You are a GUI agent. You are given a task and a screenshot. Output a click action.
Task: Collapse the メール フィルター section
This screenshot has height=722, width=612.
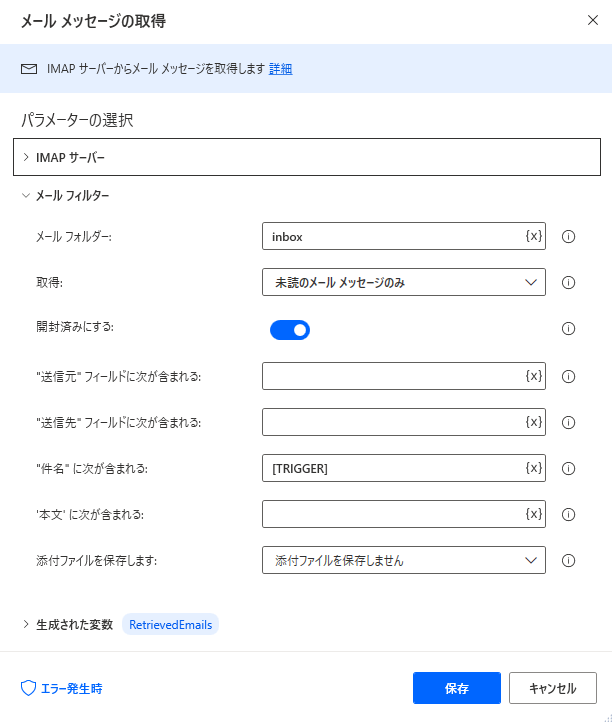pos(65,196)
